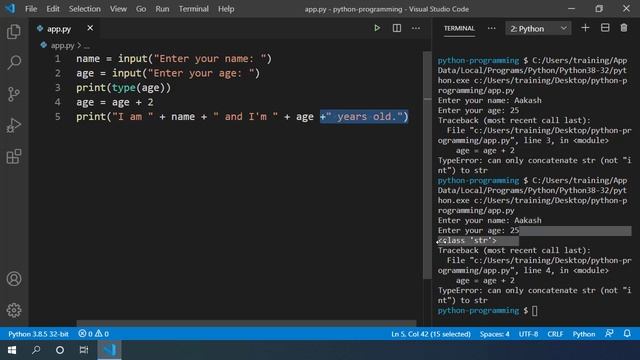Click the "<class 'str'>" terminal output

click(x=467, y=240)
